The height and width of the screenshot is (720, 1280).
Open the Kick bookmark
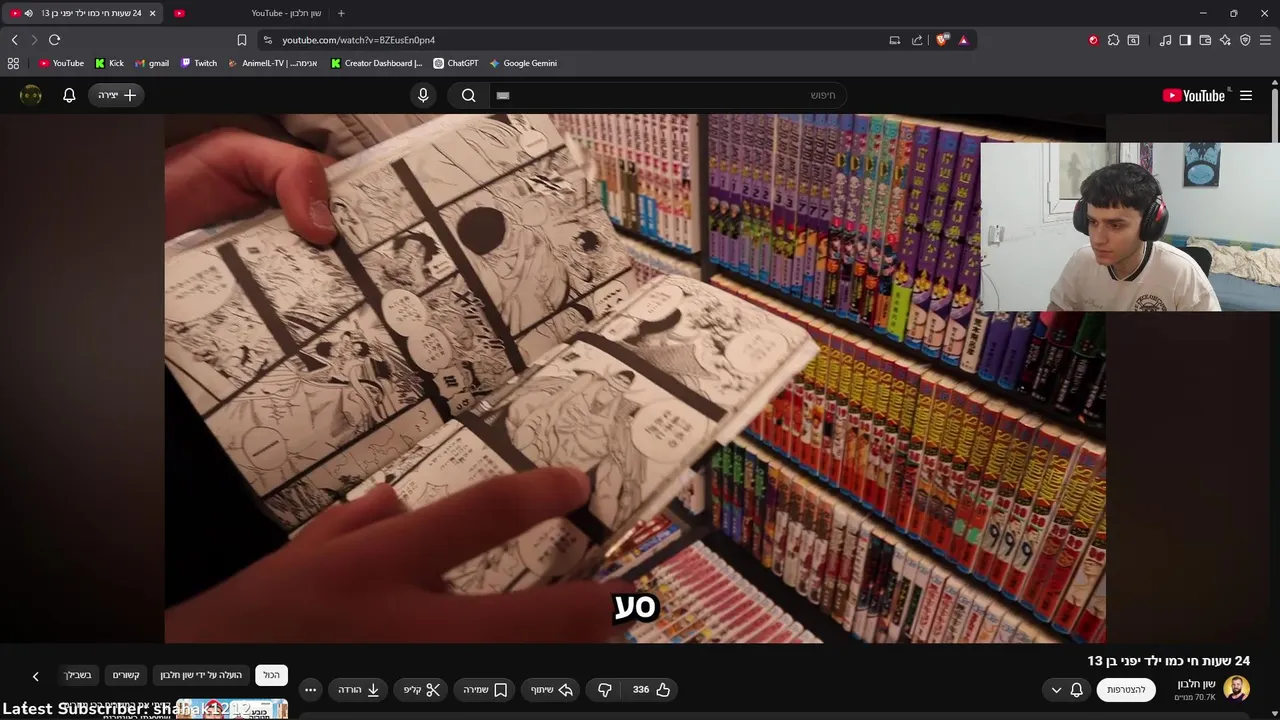[x=110, y=63]
